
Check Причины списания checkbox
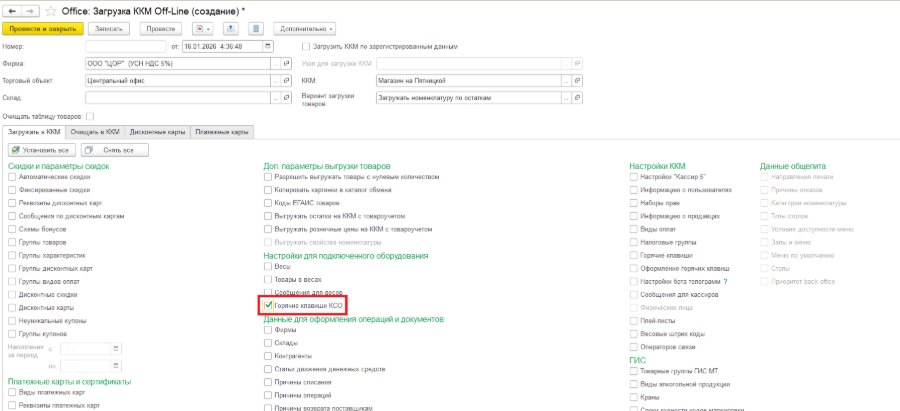pyautogui.click(x=268, y=382)
